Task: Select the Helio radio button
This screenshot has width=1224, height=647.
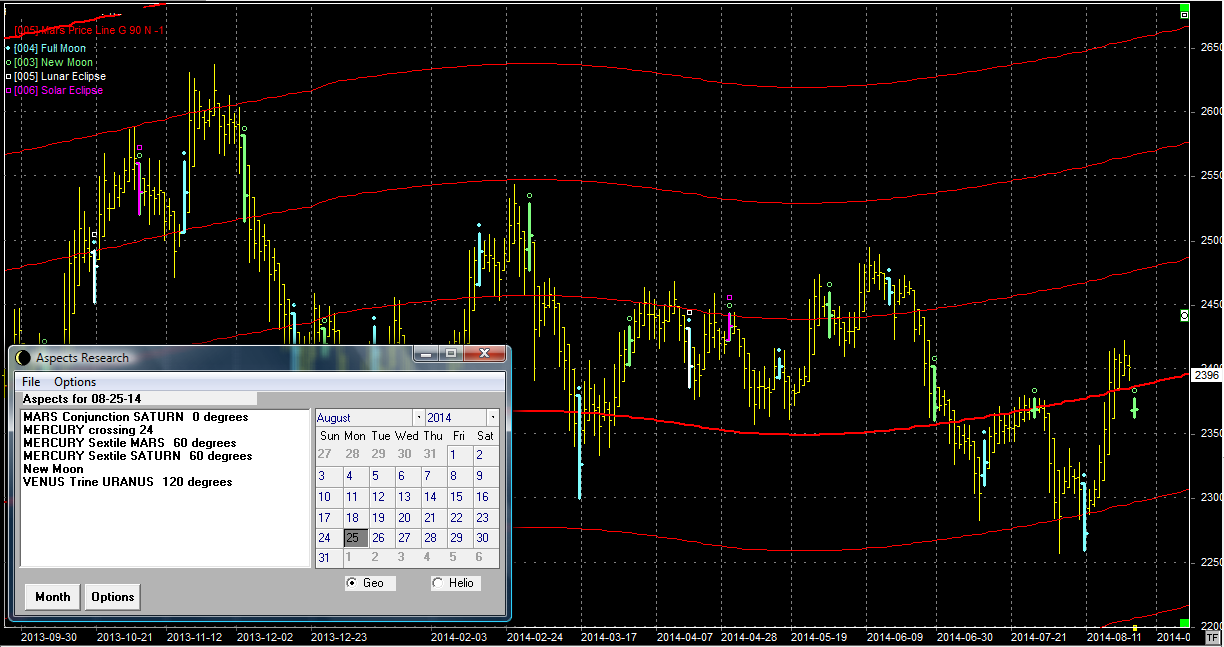Action: [x=437, y=583]
